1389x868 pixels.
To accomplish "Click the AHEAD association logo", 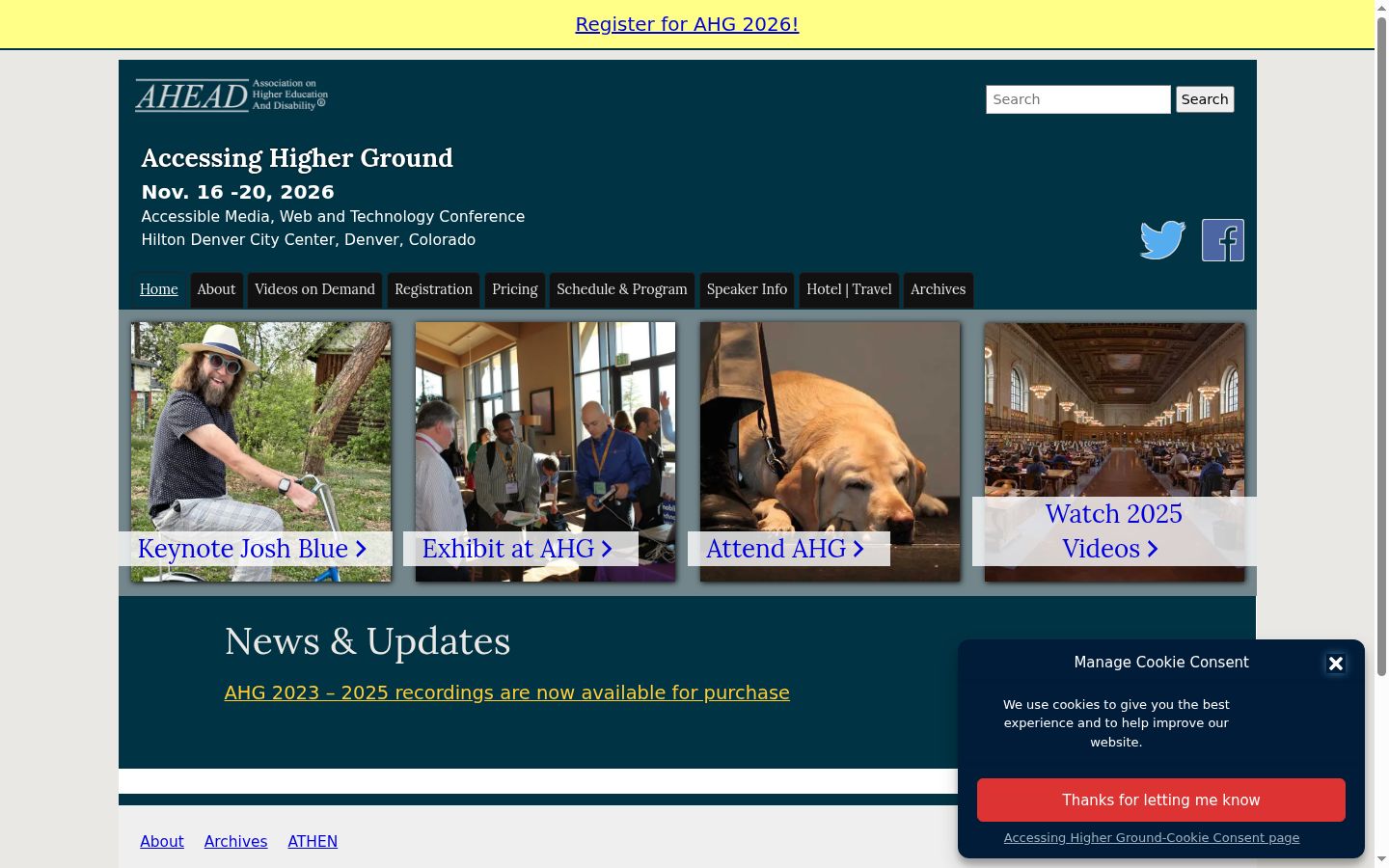I will [231, 95].
